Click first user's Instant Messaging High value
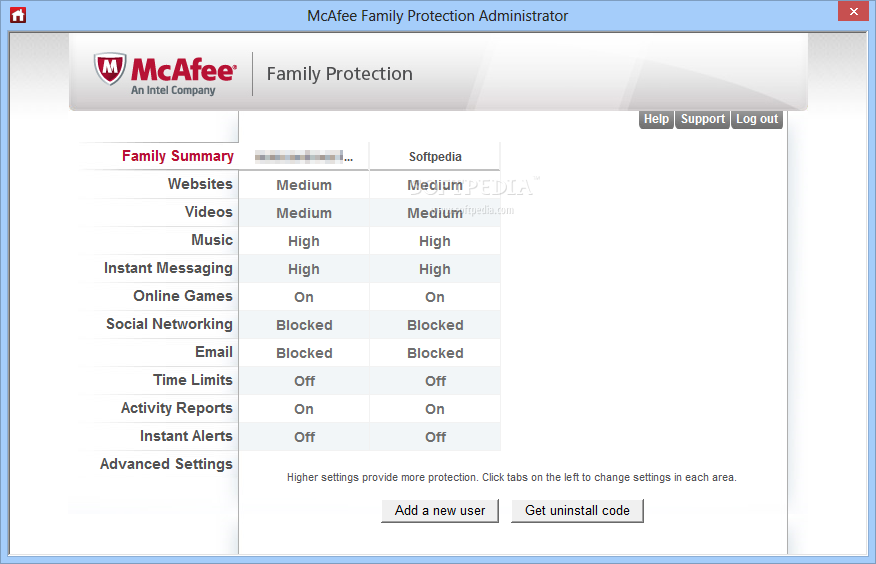Image resolution: width=876 pixels, height=564 pixels. coord(304,269)
